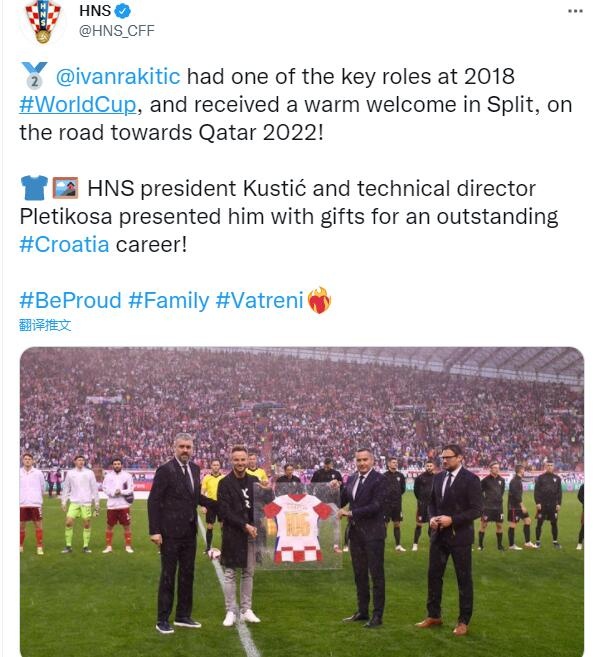Click the framed Croatia jersey in photo
Viewport: 594px width, 657px height.
pyautogui.click(x=298, y=526)
